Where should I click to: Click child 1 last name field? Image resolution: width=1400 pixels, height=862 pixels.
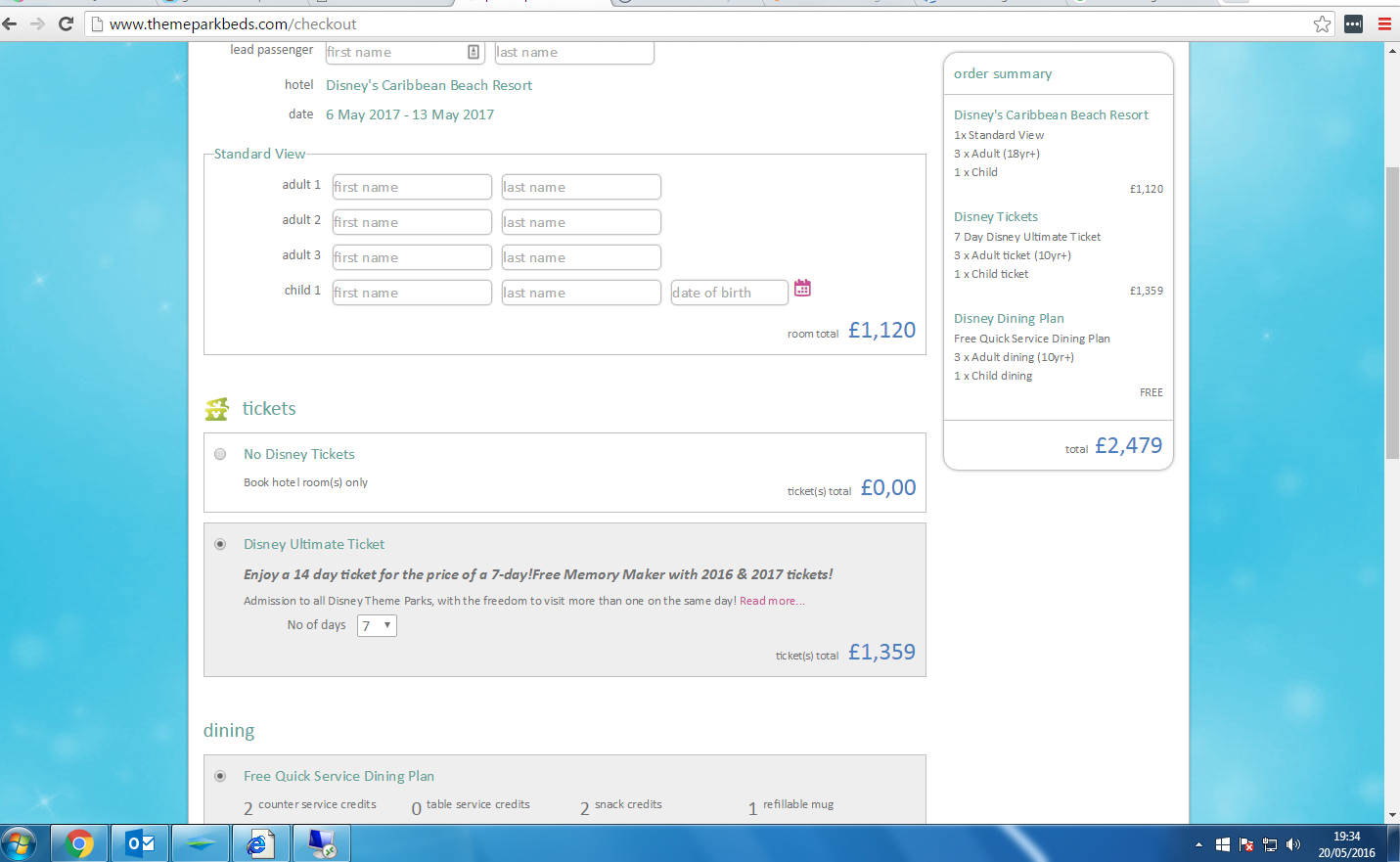point(581,293)
